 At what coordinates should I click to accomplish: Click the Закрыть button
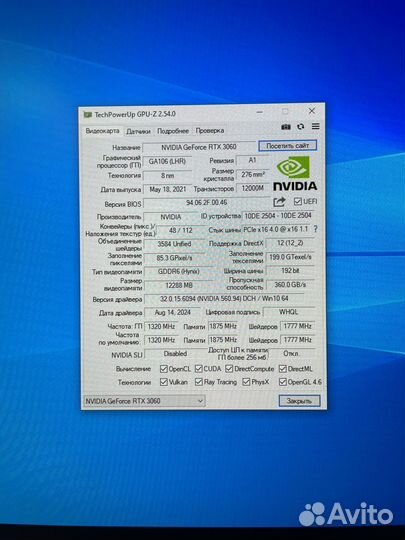[299, 401]
